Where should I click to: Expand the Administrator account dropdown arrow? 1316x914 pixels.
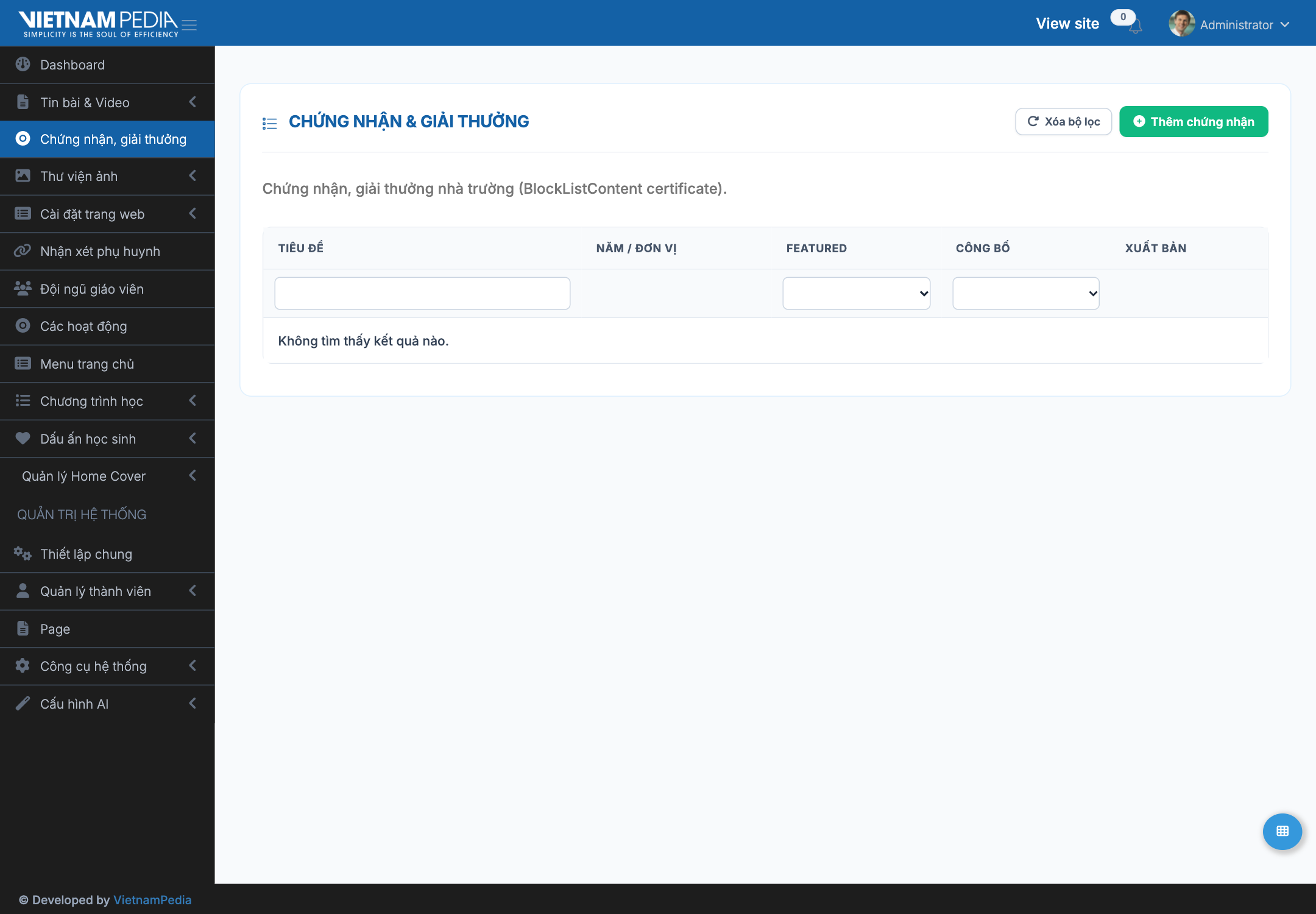tap(1285, 25)
